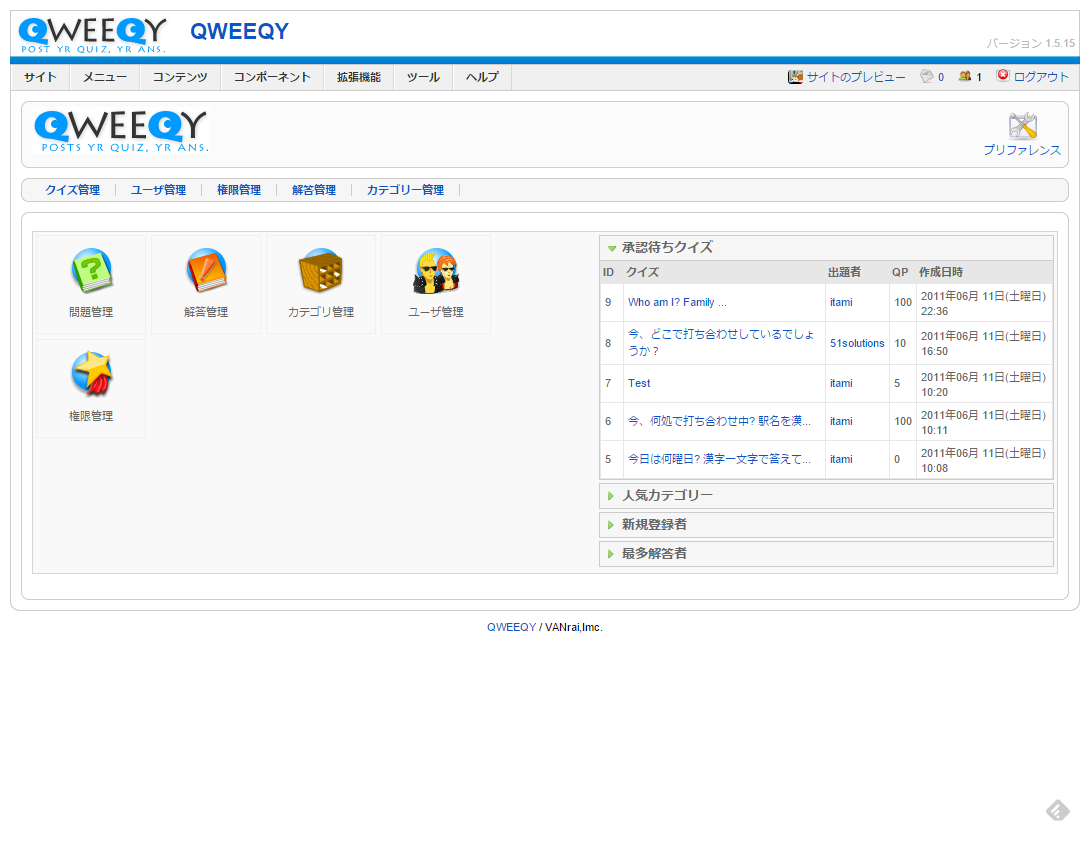
Task: Select the クイズ管理 submenu tab
Action: pos(72,190)
